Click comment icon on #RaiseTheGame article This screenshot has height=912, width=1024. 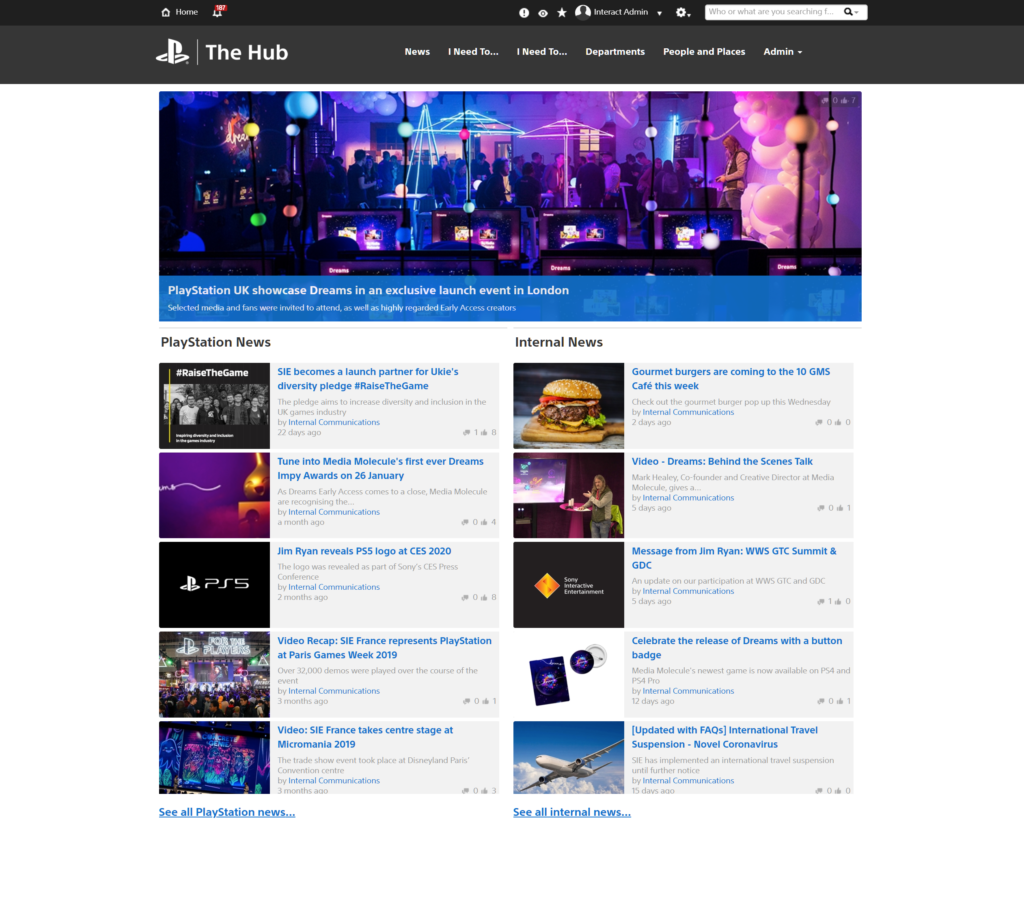[467, 433]
